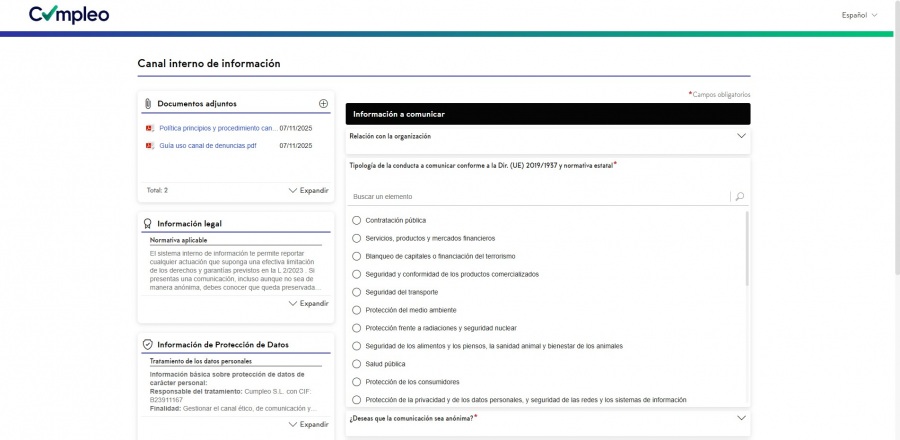The width and height of the screenshot is (900, 440).
Task: Choose the Salud pública radio option
Action: pos(356,364)
